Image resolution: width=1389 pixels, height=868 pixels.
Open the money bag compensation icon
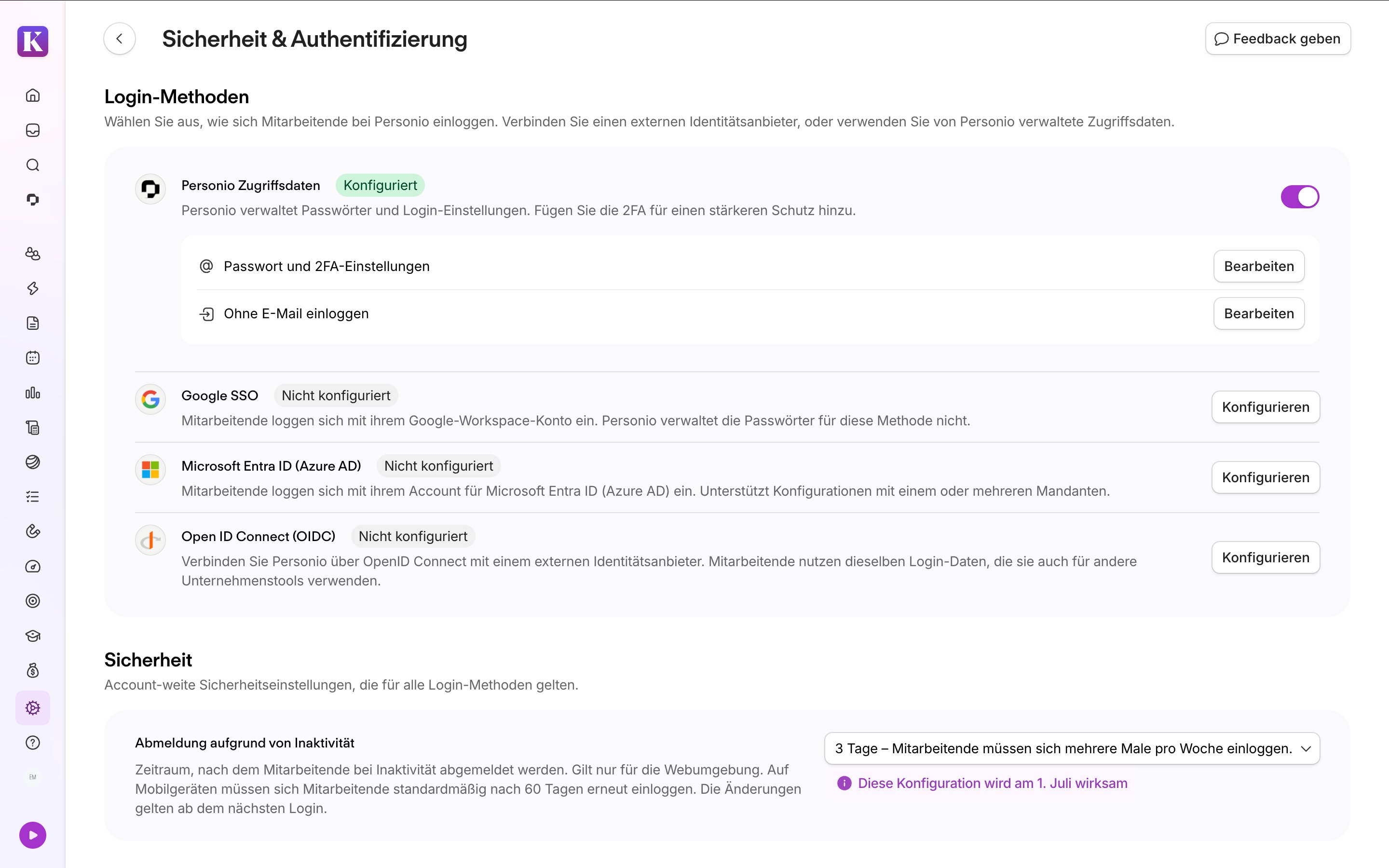tap(33, 670)
